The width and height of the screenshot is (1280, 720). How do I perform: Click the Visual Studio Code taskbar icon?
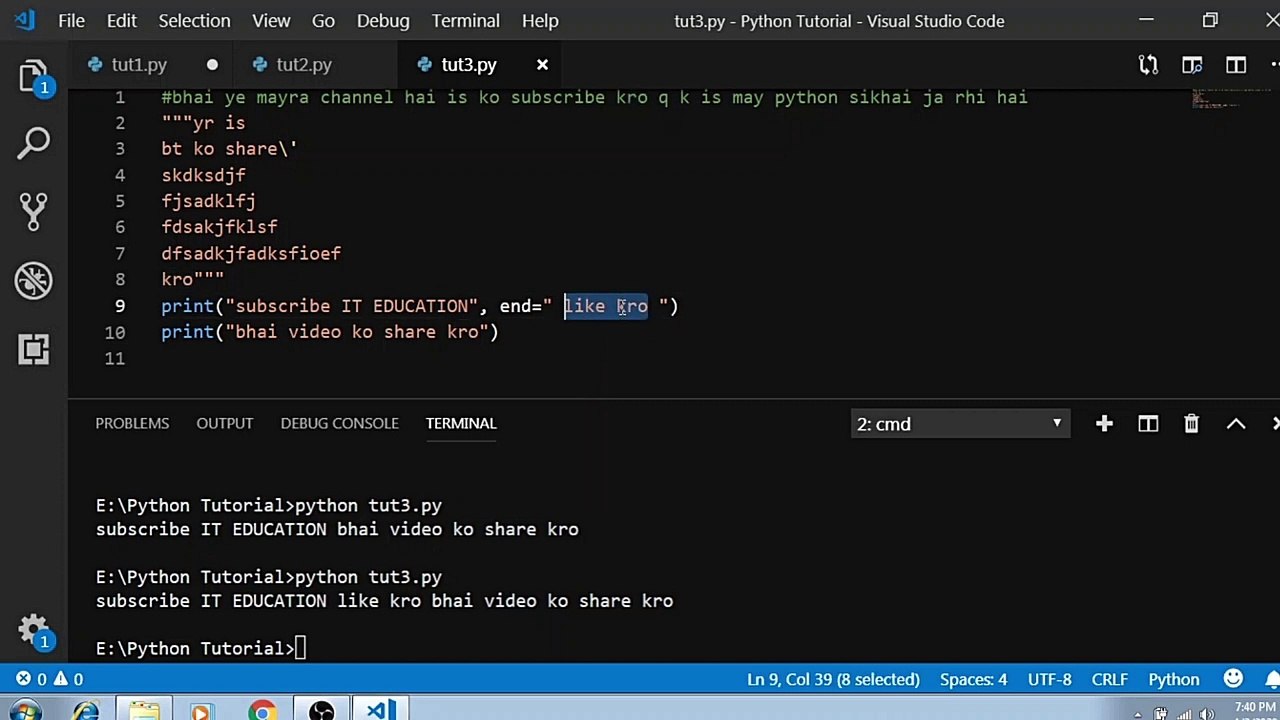point(379,711)
